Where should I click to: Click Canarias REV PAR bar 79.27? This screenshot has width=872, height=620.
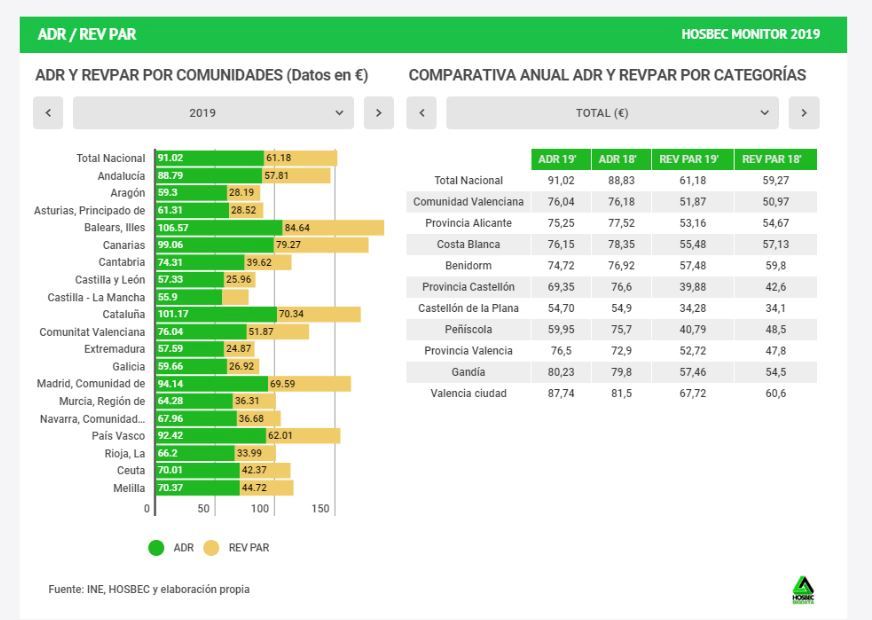tap(320, 245)
